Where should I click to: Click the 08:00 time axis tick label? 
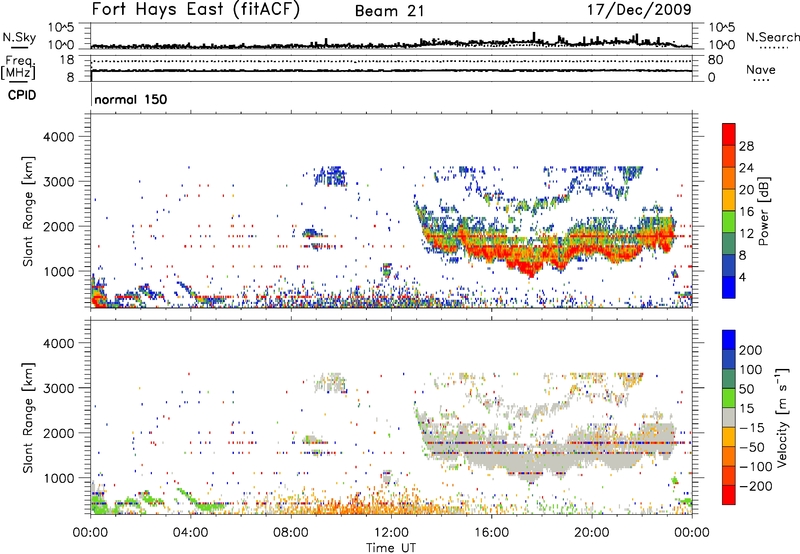point(291,533)
